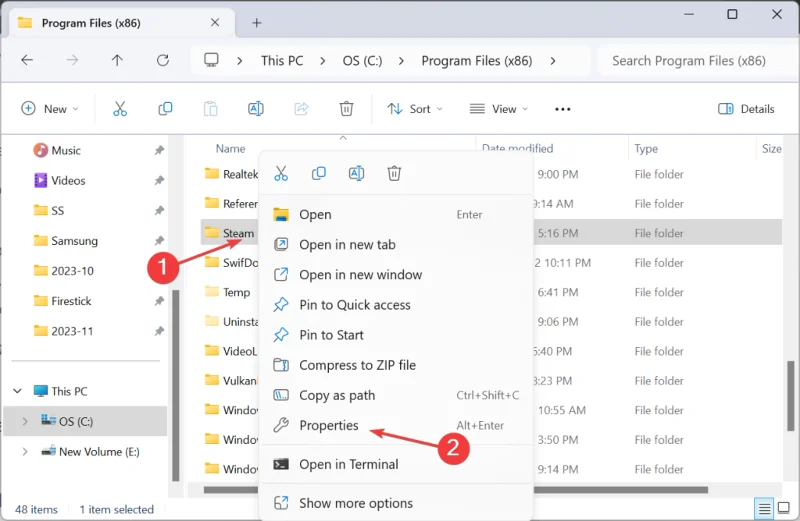
Task: Click the navigation pane vertical scrollbar
Action: [x=176, y=385]
